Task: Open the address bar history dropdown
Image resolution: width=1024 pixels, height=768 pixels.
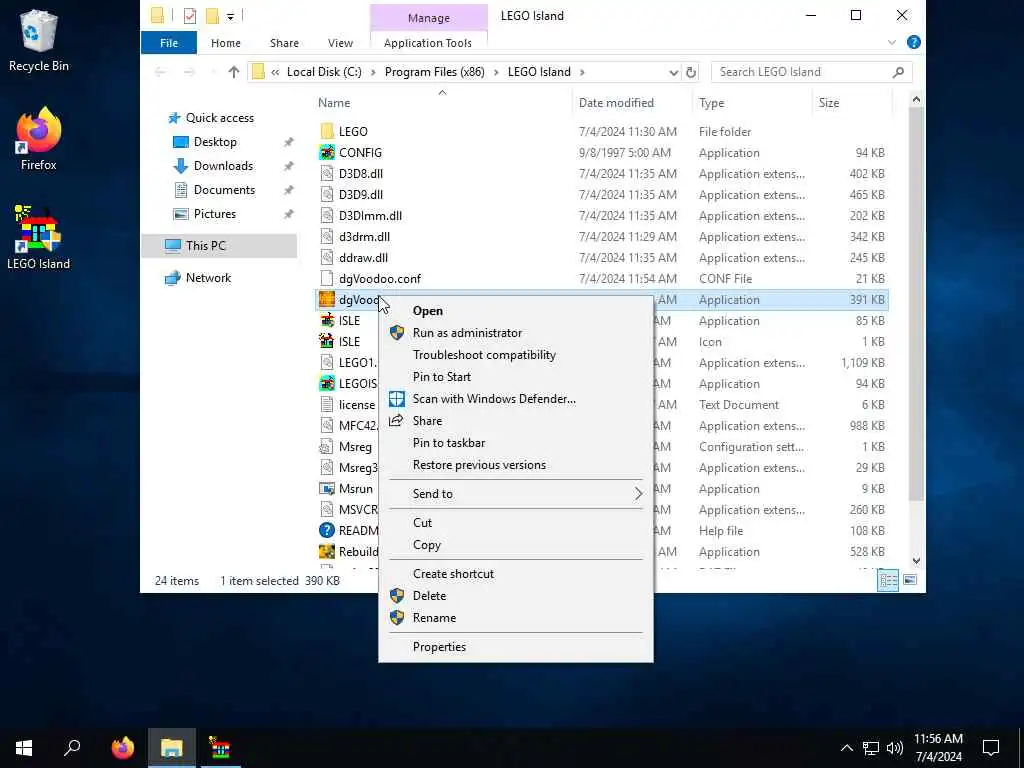Action: coord(673,72)
